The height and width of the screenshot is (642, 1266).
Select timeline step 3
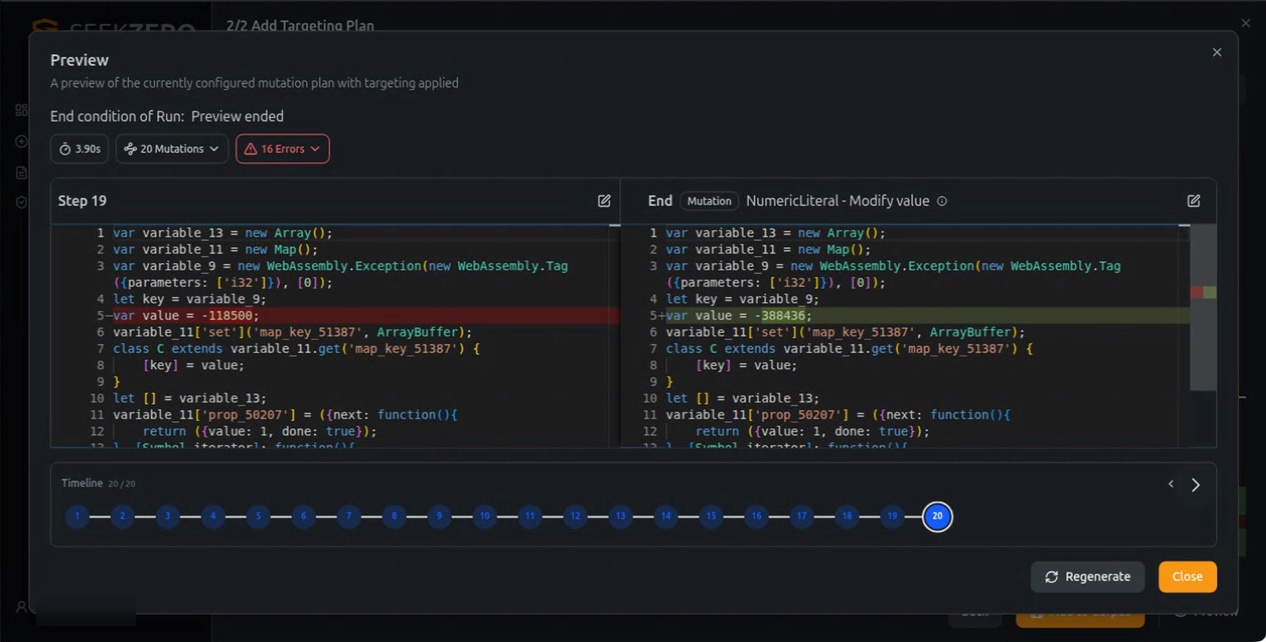tap(168, 517)
